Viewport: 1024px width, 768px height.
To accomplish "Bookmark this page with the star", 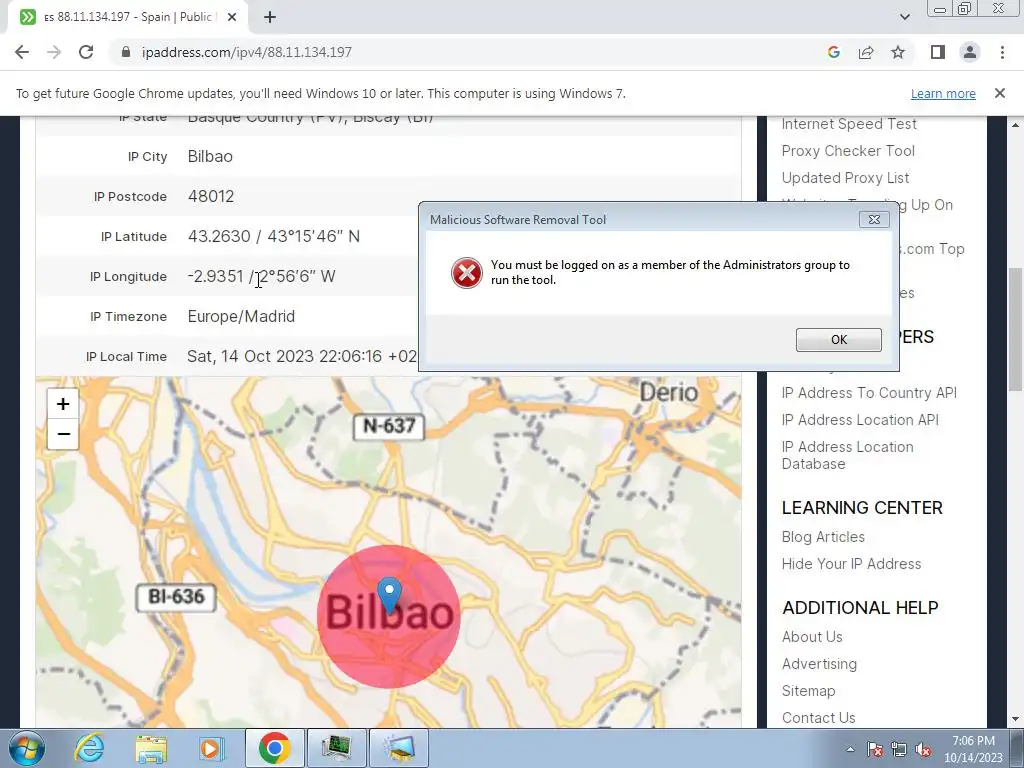I will tap(898, 52).
